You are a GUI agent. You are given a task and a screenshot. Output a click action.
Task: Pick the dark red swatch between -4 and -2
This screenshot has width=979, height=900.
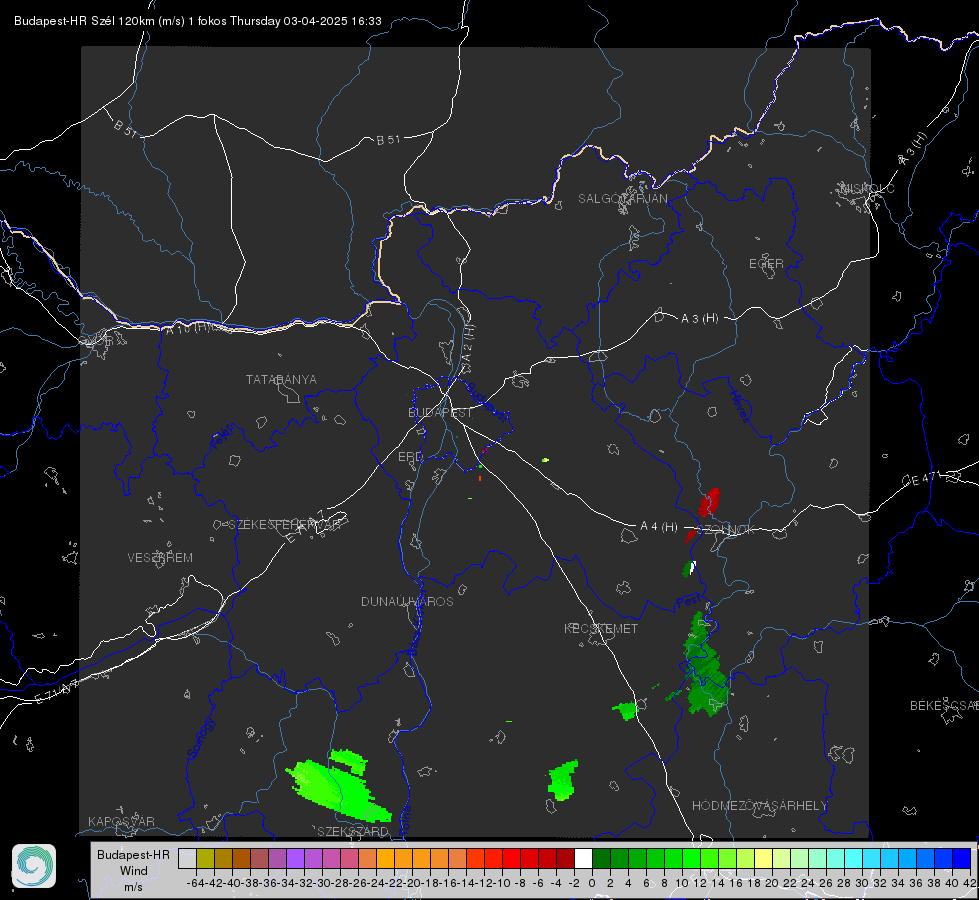566,858
